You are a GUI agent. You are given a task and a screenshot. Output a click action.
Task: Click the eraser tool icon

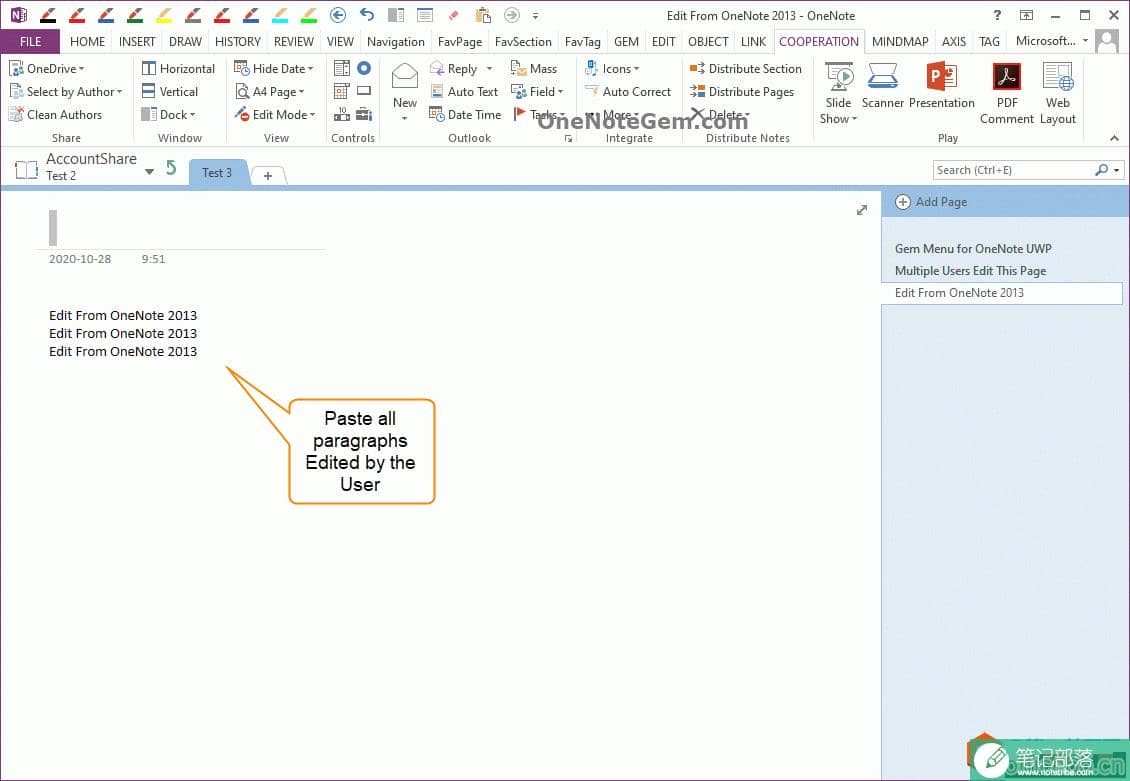(x=453, y=15)
